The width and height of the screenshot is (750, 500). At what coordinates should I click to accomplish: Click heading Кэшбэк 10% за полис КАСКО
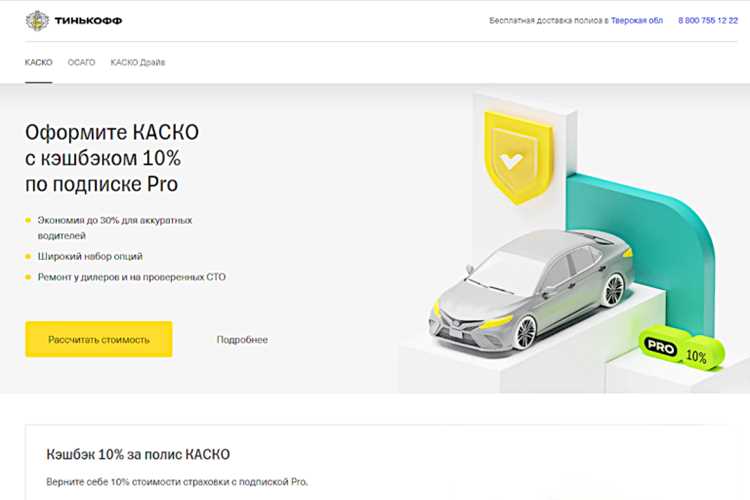point(138,454)
